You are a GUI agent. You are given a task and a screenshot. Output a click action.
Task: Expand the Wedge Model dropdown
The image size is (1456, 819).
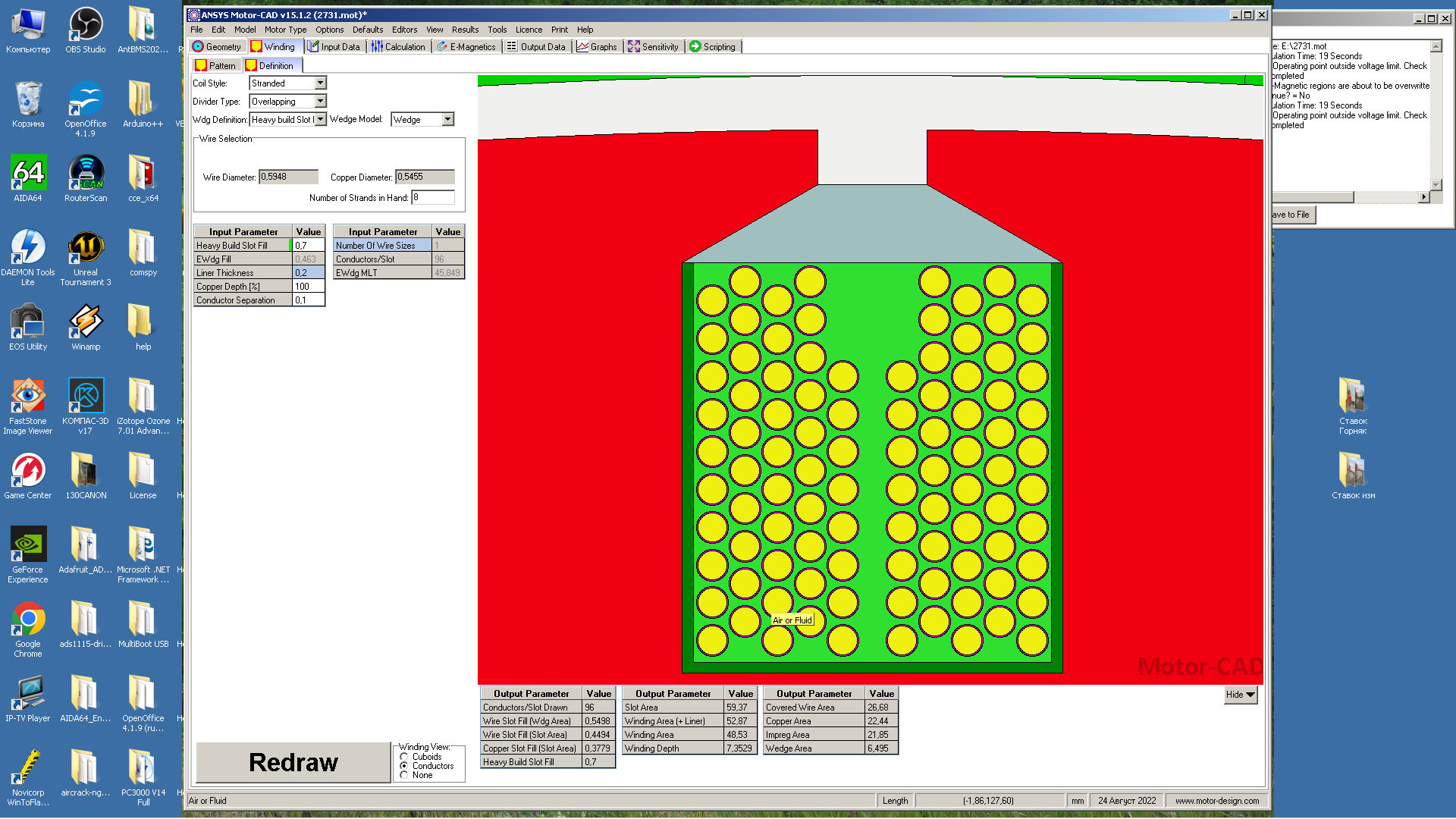click(447, 119)
